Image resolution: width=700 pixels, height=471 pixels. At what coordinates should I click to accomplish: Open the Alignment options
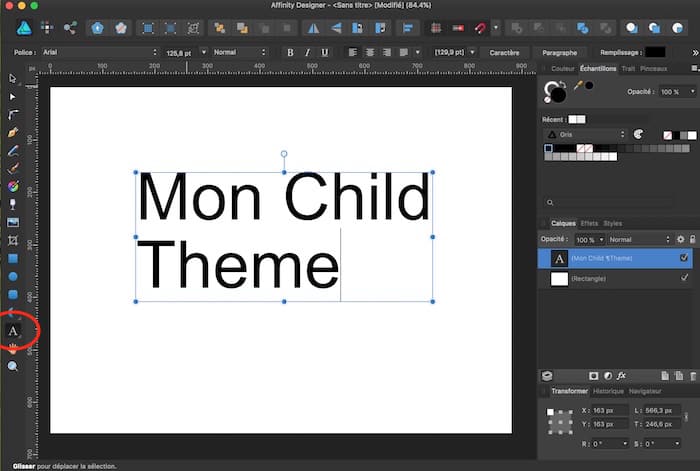pos(407,28)
